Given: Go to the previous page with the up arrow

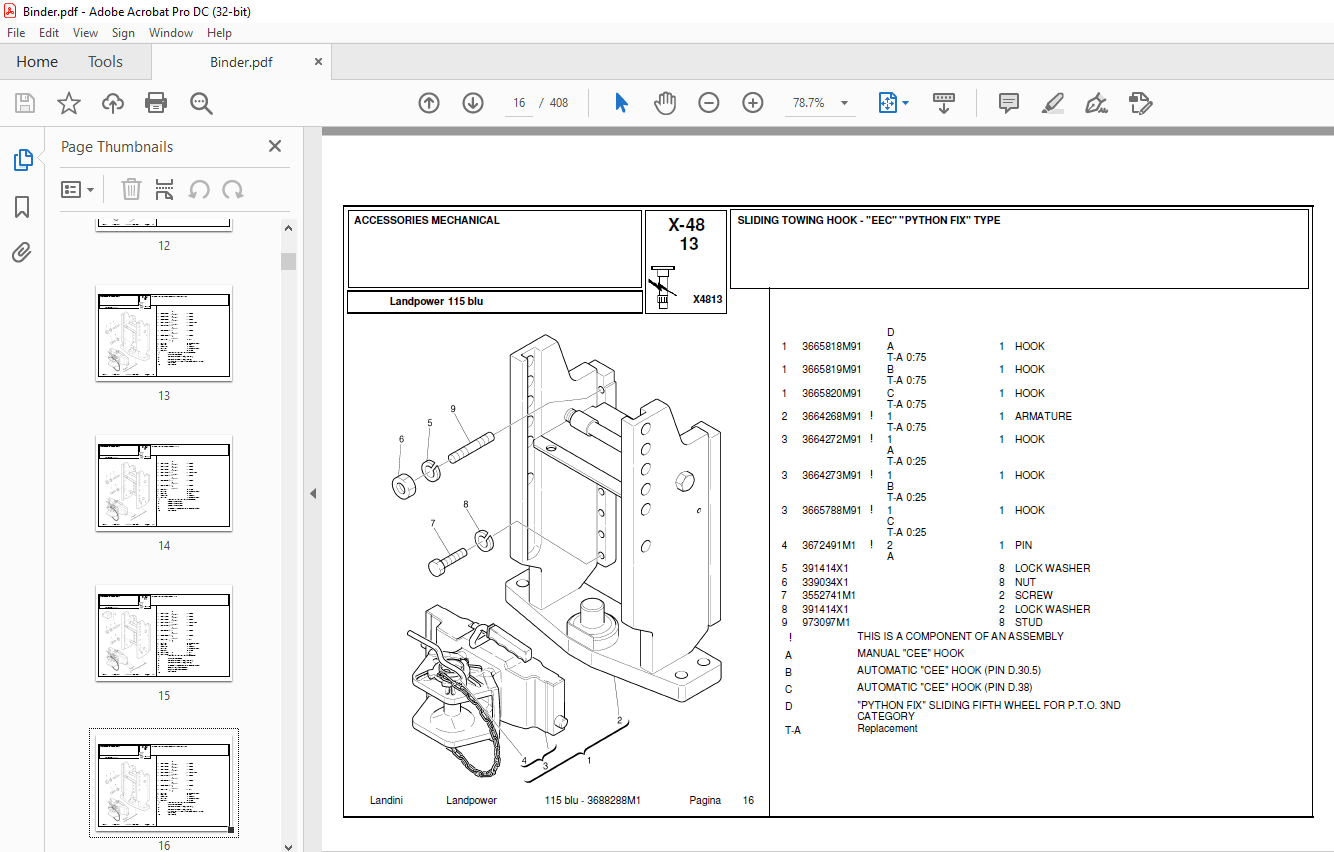Looking at the screenshot, I should 429,103.
